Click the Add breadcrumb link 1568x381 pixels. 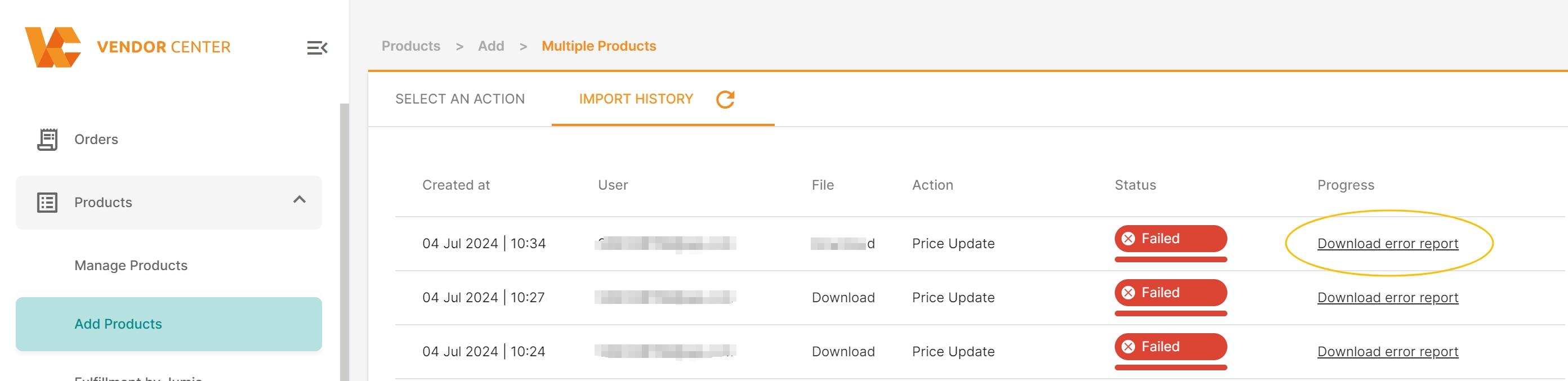pyautogui.click(x=490, y=46)
